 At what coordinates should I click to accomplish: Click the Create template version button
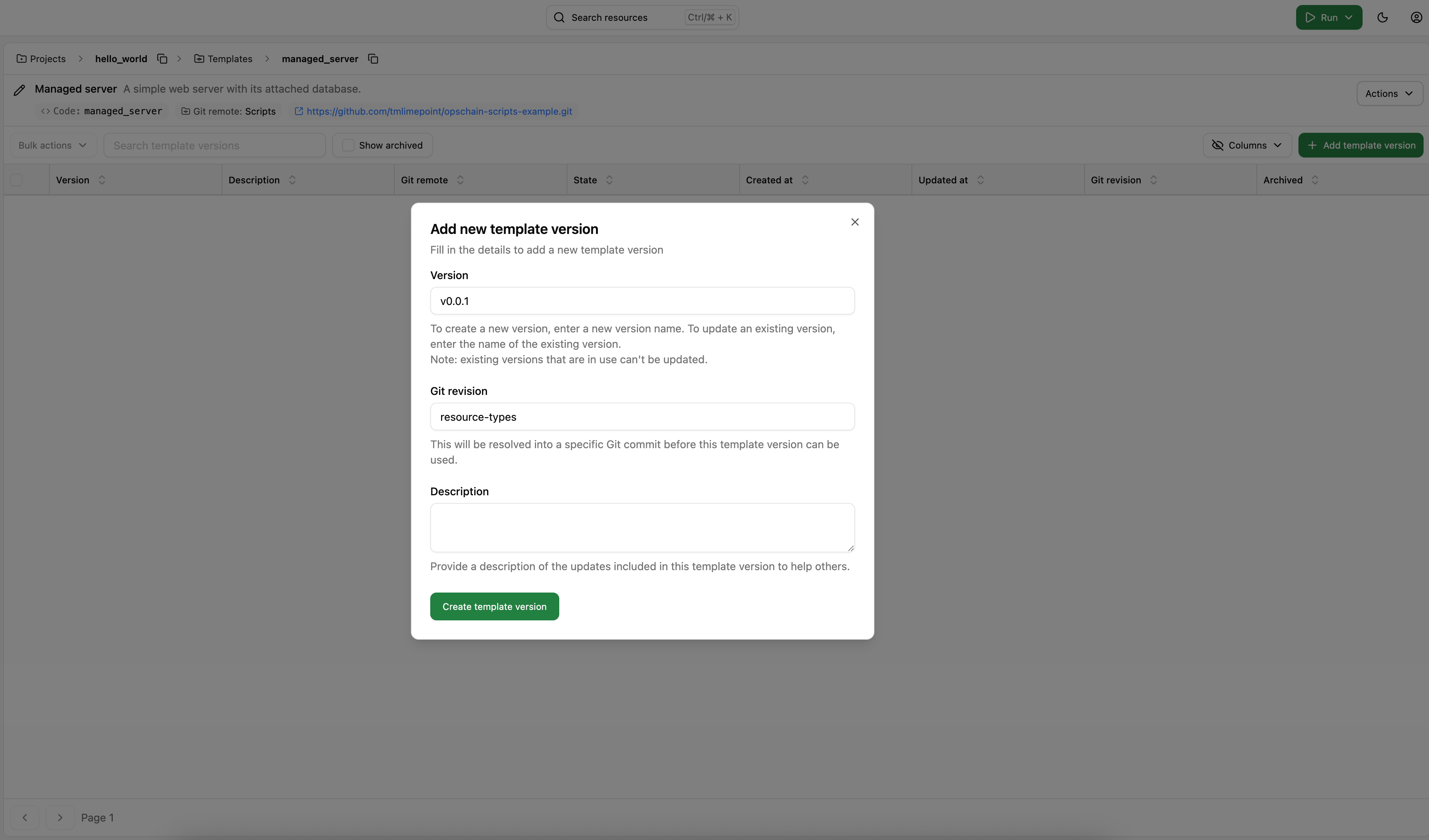click(494, 606)
